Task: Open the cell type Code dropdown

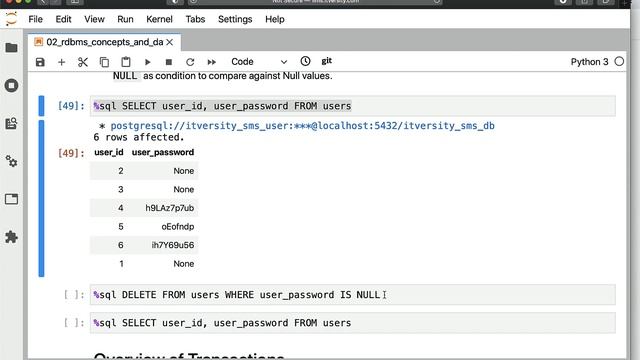Action: pyautogui.click(x=259, y=62)
